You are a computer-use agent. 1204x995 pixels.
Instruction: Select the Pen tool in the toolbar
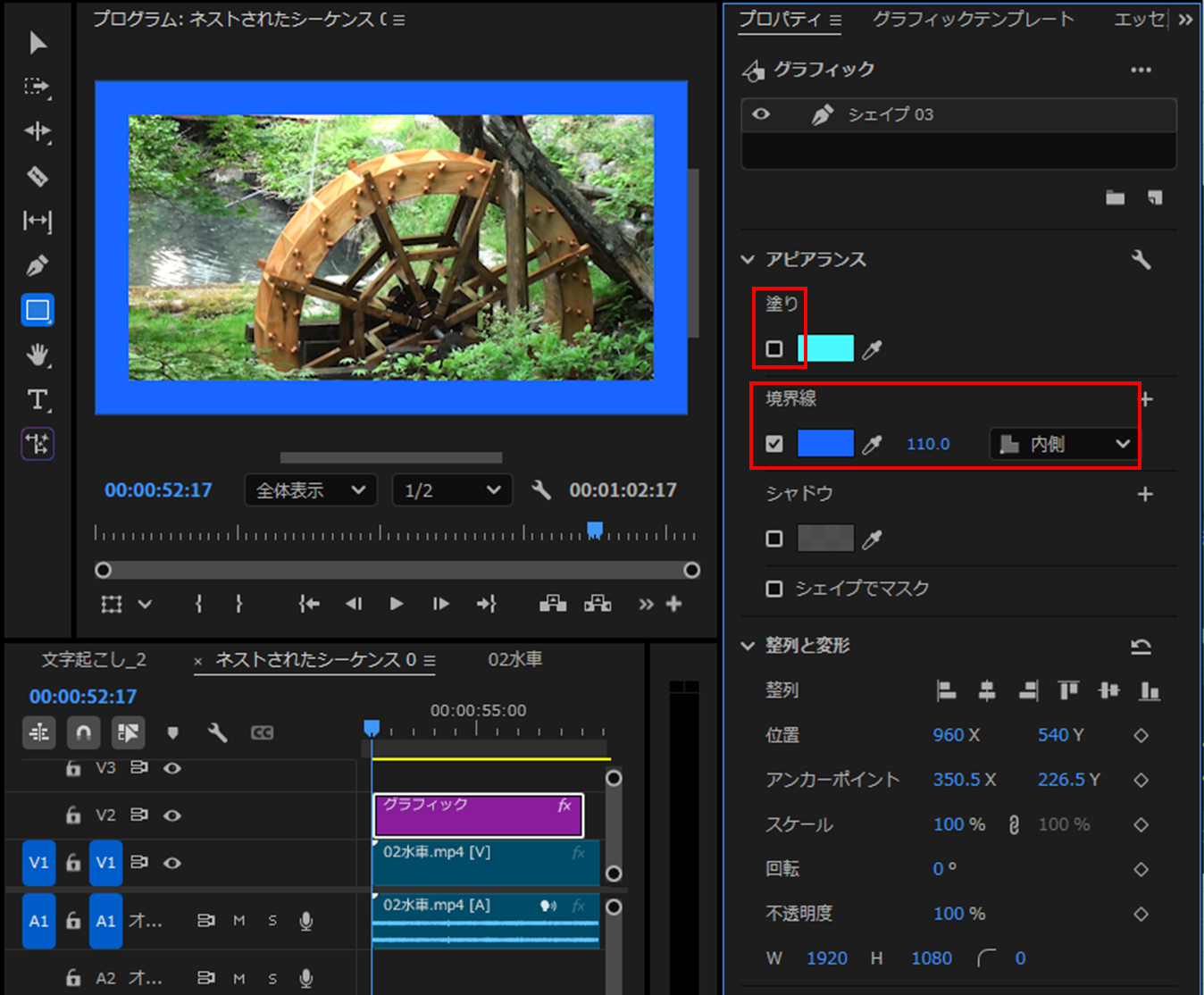pos(38,265)
